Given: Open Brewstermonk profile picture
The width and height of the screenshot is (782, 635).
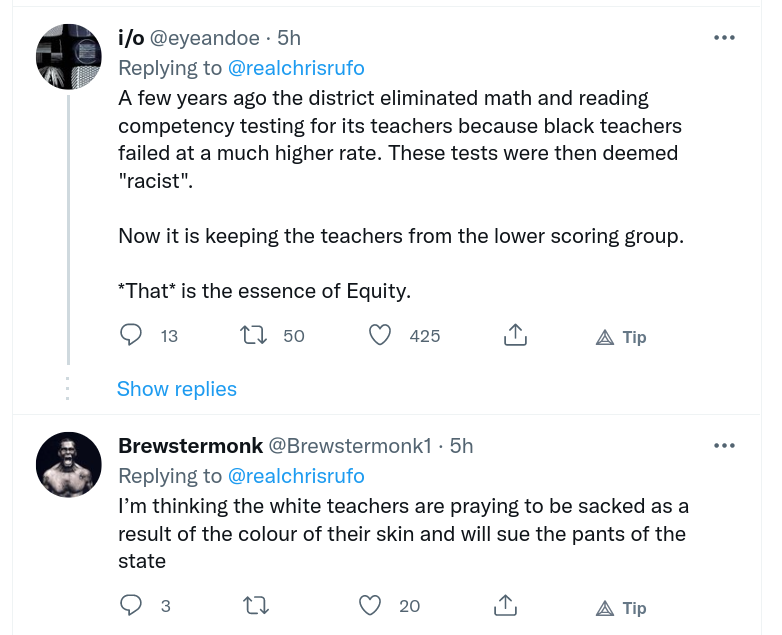Looking at the screenshot, I should (x=69, y=464).
